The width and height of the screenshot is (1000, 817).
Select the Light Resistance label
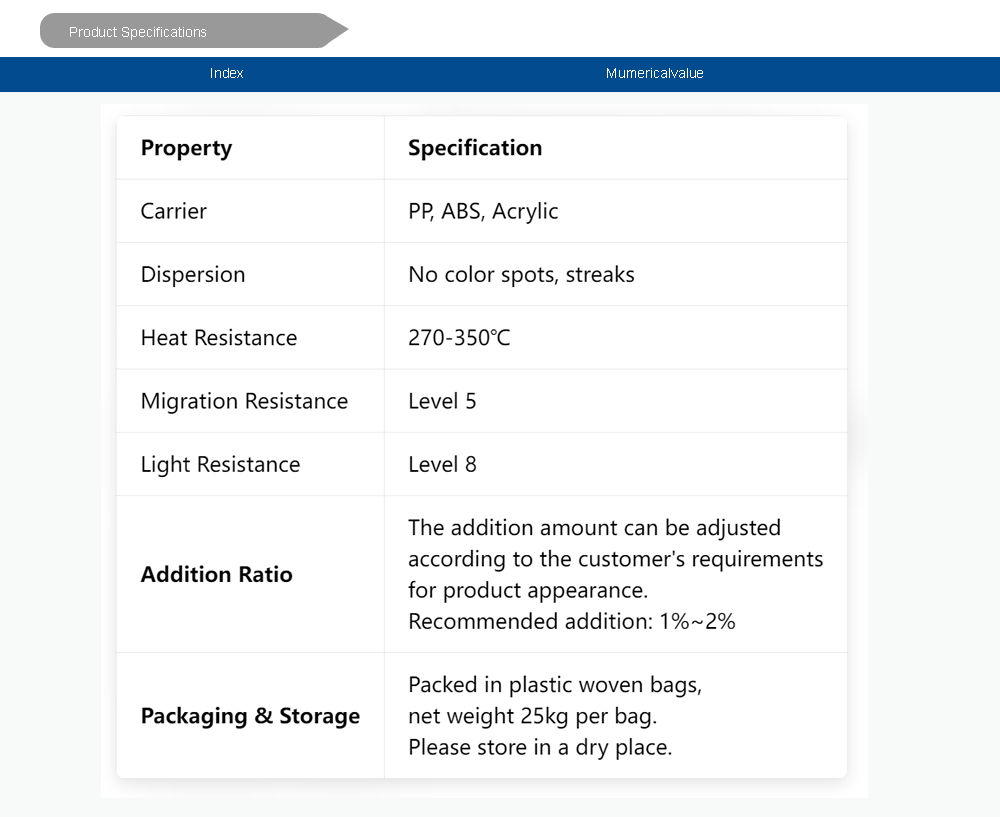[x=220, y=464]
